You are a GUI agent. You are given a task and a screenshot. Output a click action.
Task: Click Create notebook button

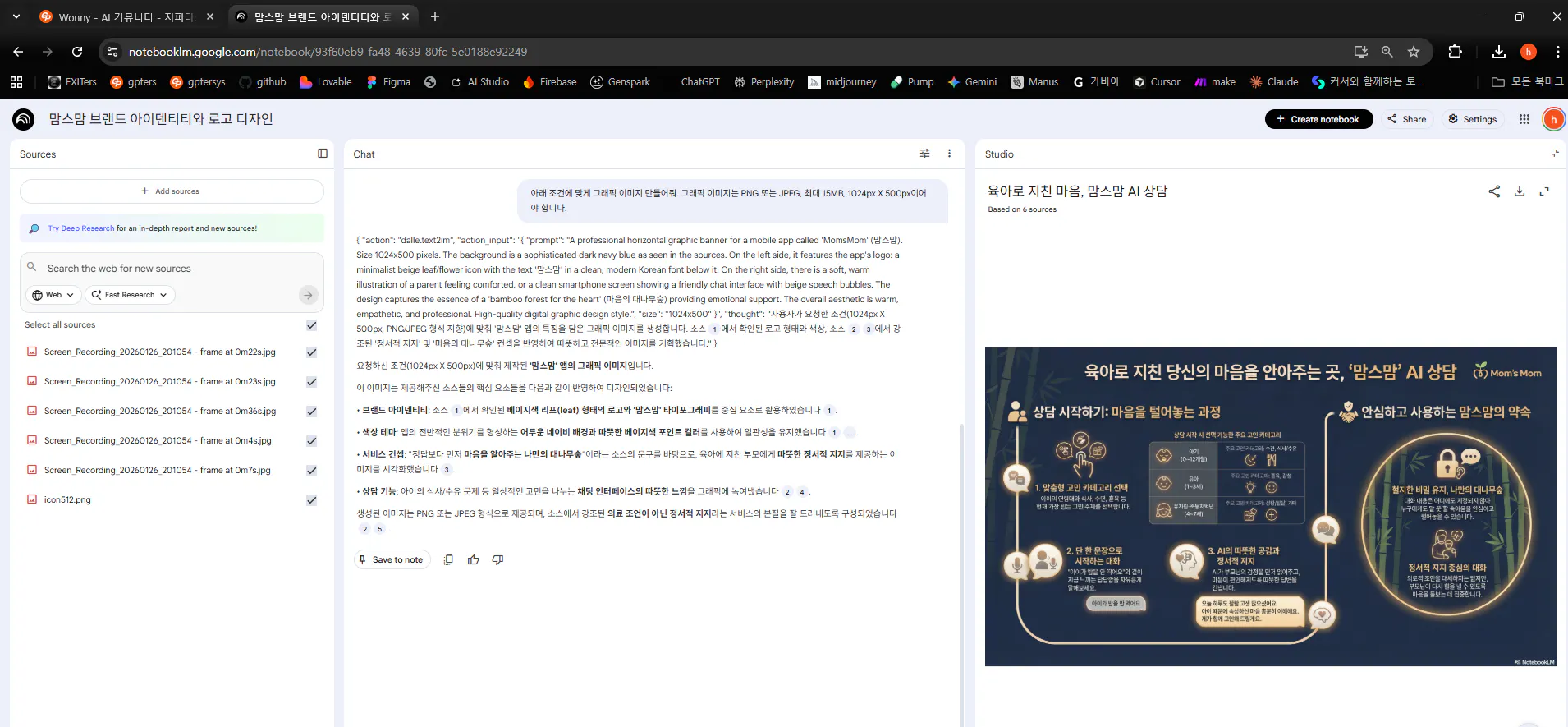click(1318, 119)
